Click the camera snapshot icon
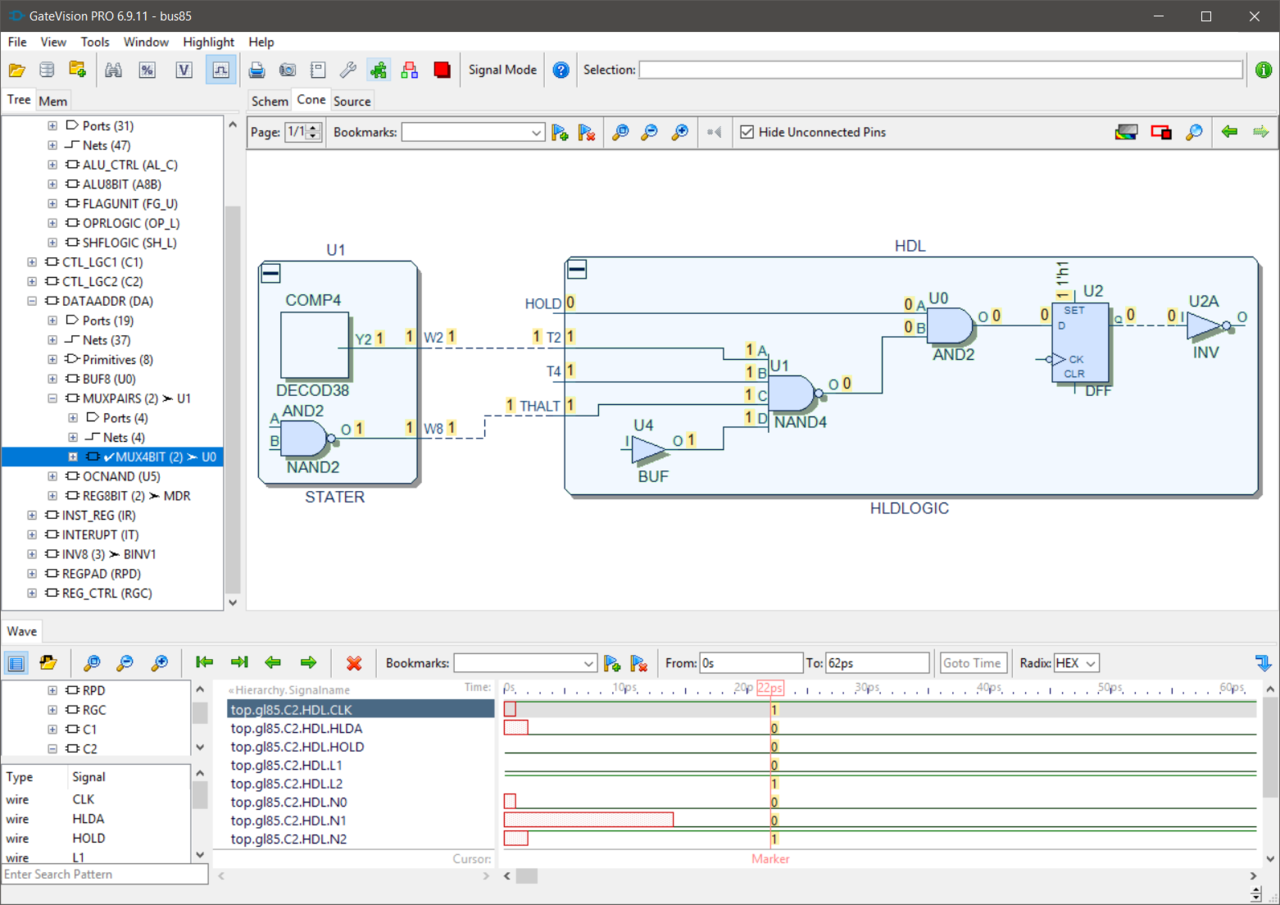This screenshot has width=1280, height=905. point(287,70)
